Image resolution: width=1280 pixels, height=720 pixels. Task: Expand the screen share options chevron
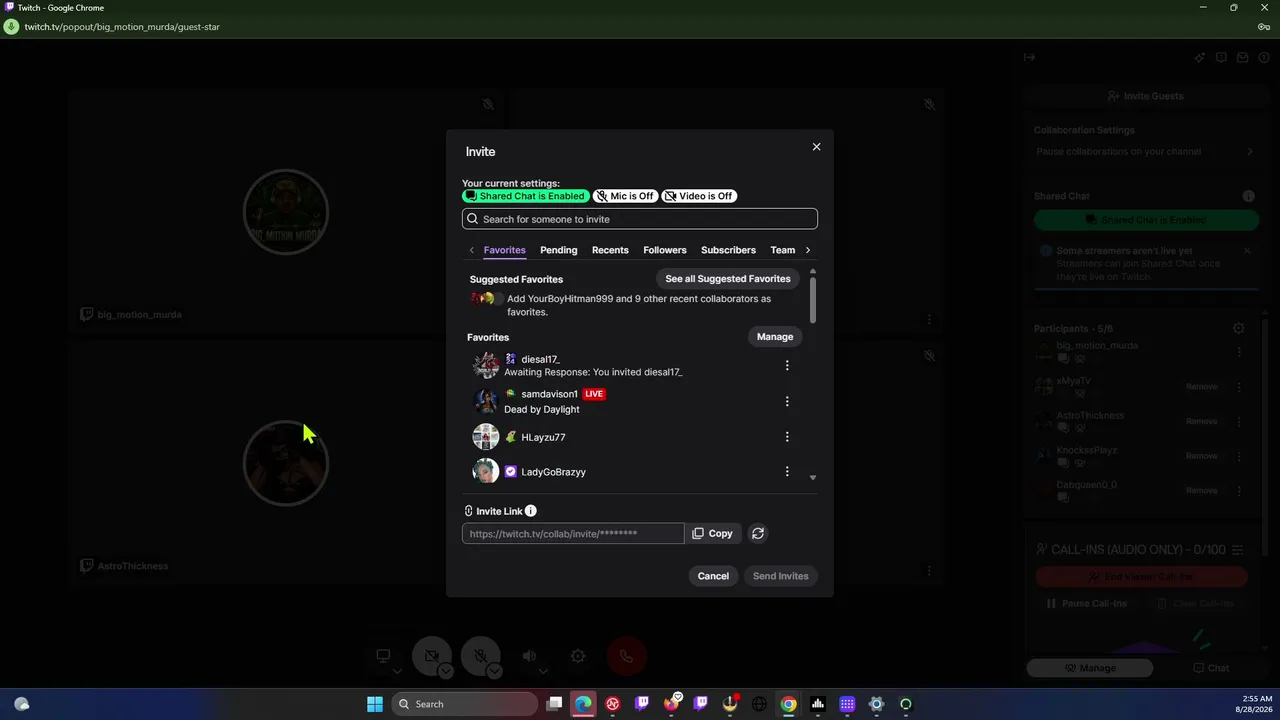click(397, 671)
